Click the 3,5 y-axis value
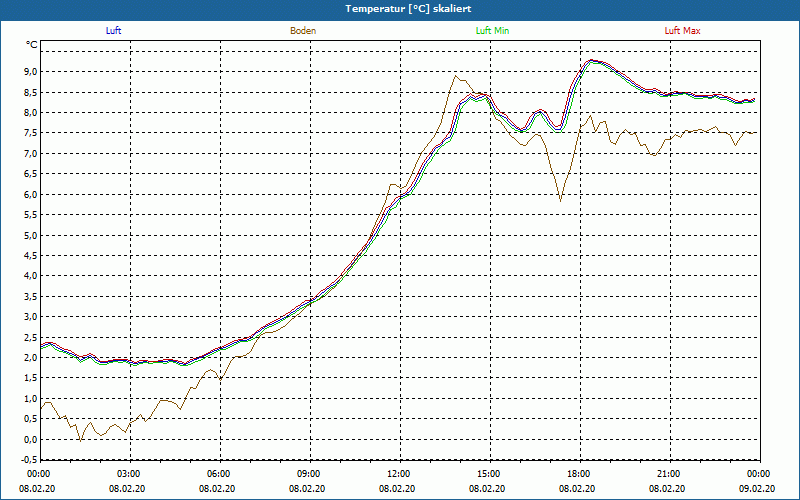This screenshot has width=800, height=500. [x=31, y=296]
